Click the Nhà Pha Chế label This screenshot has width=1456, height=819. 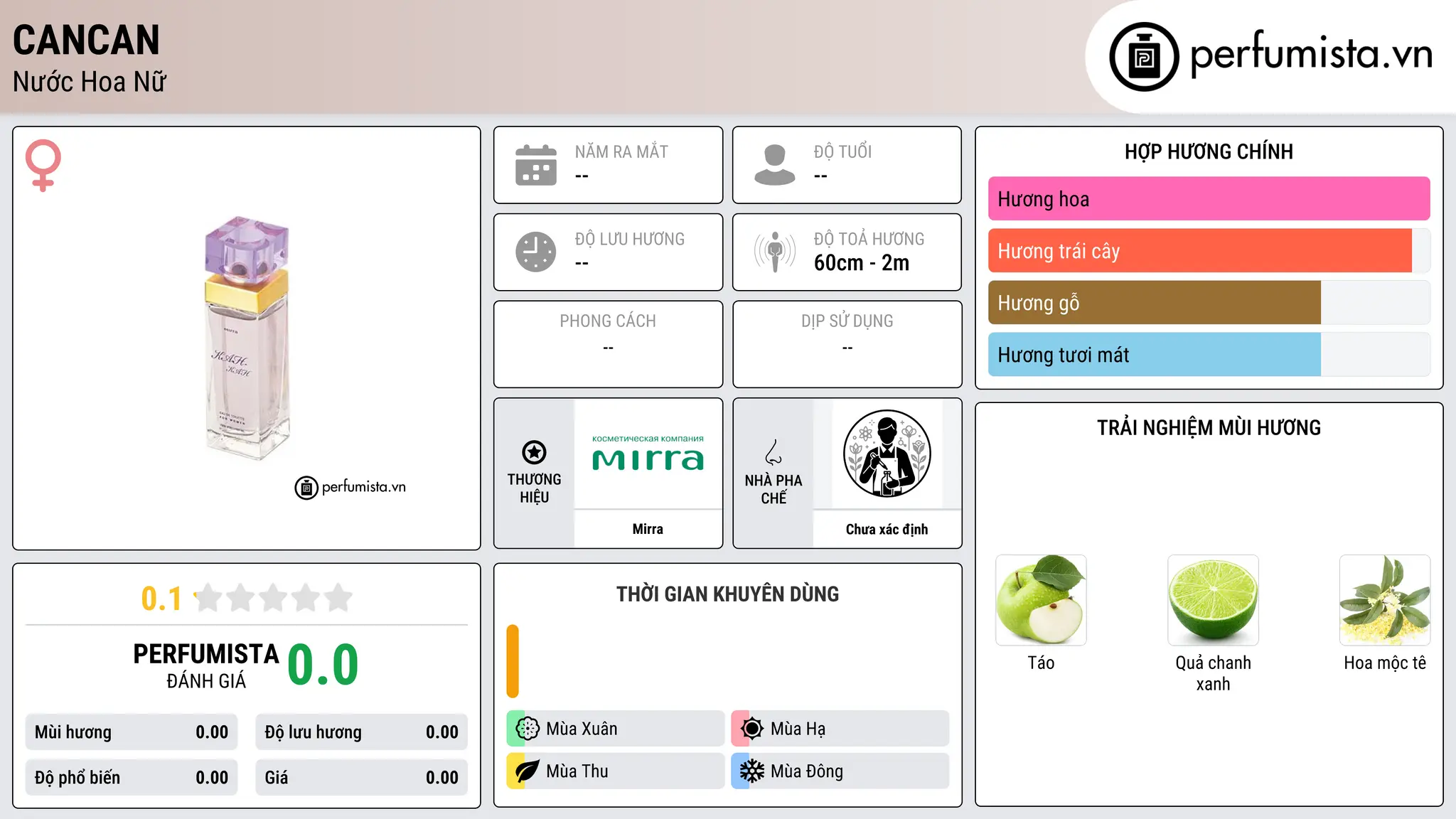click(x=773, y=489)
